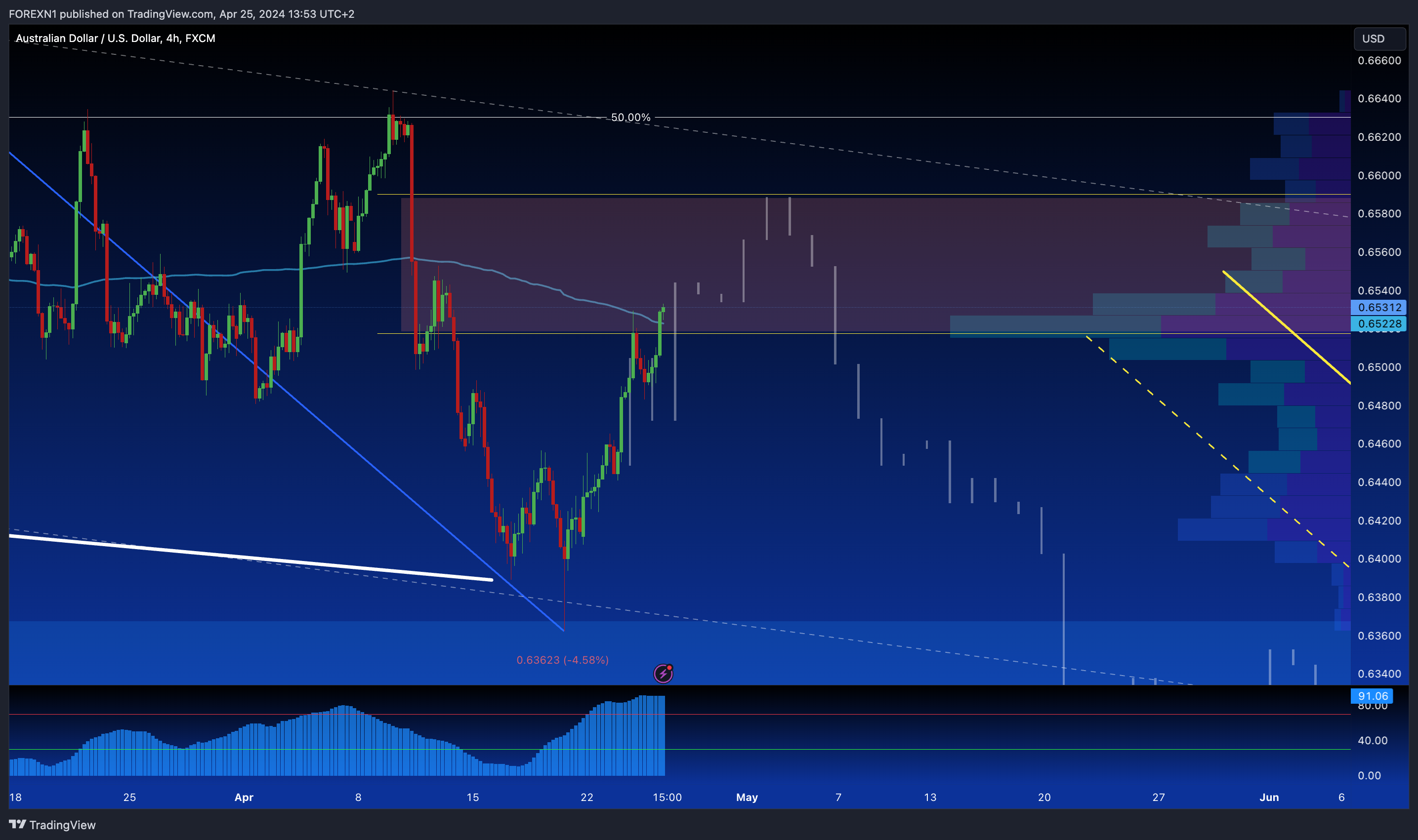This screenshot has height=840, width=1418.
Task: Click the Apr date label on time axis
Action: 244,797
